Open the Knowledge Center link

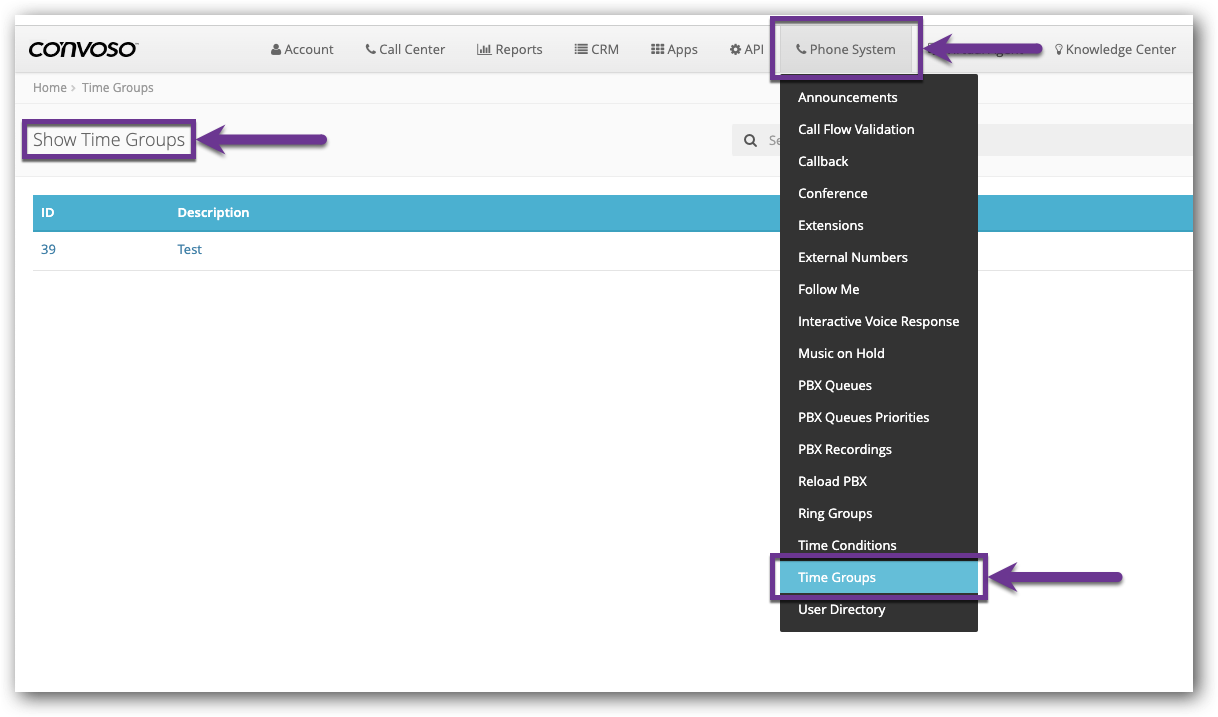[x=1115, y=49]
